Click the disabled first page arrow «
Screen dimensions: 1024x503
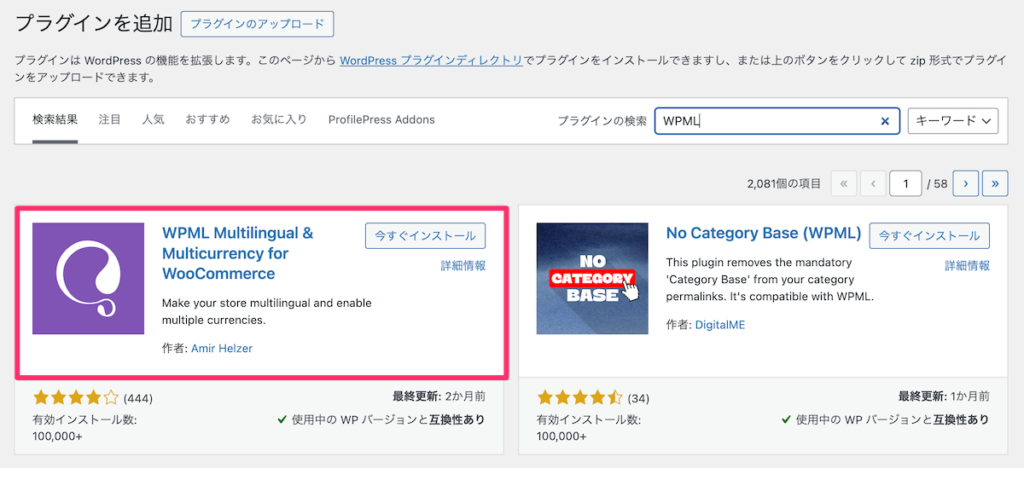click(x=843, y=184)
